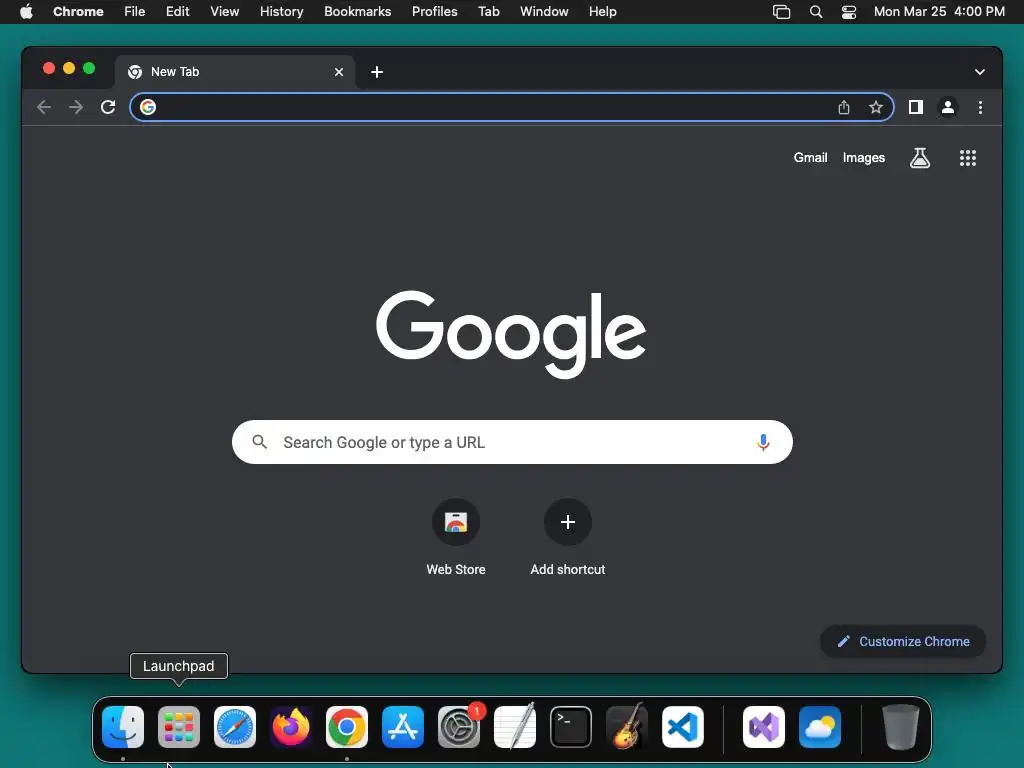Open Images link

[x=863, y=157]
